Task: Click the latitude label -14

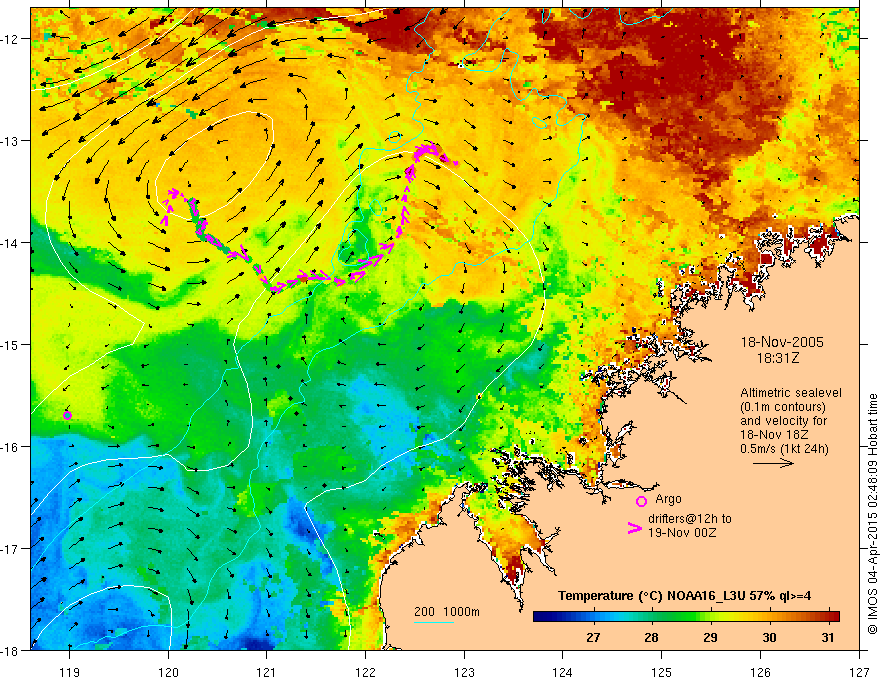Action: point(11,242)
